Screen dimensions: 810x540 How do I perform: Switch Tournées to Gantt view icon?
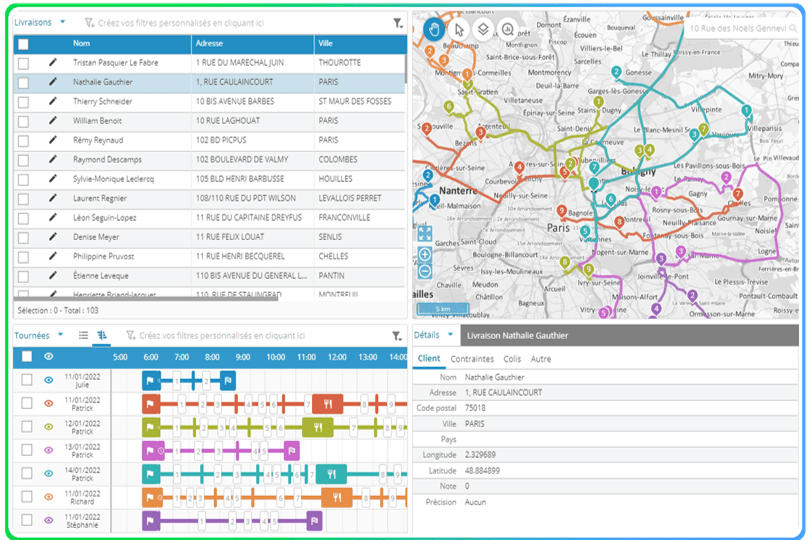(102, 335)
